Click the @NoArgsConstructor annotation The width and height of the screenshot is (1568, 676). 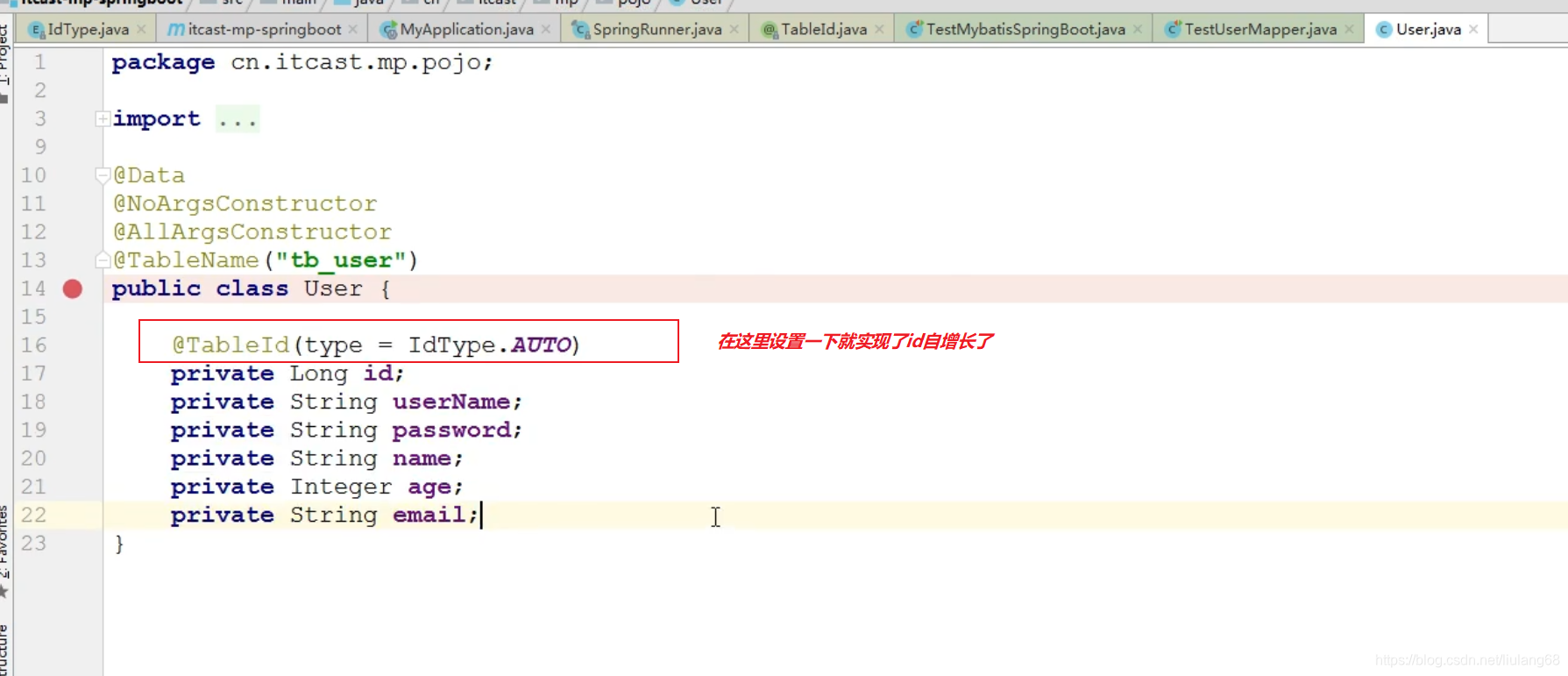[245, 203]
